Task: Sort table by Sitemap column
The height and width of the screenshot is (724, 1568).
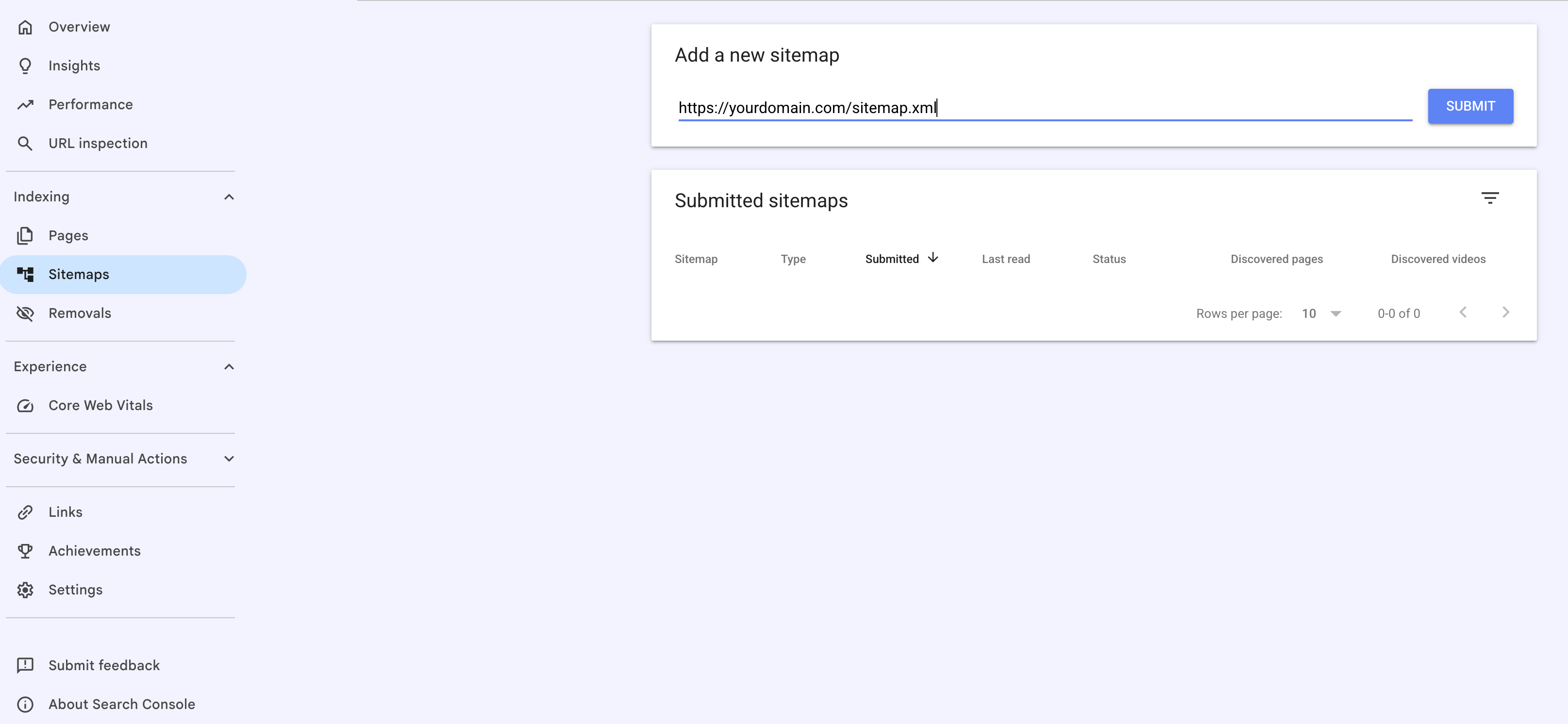Action: pyautogui.click(x=696, y=259)
